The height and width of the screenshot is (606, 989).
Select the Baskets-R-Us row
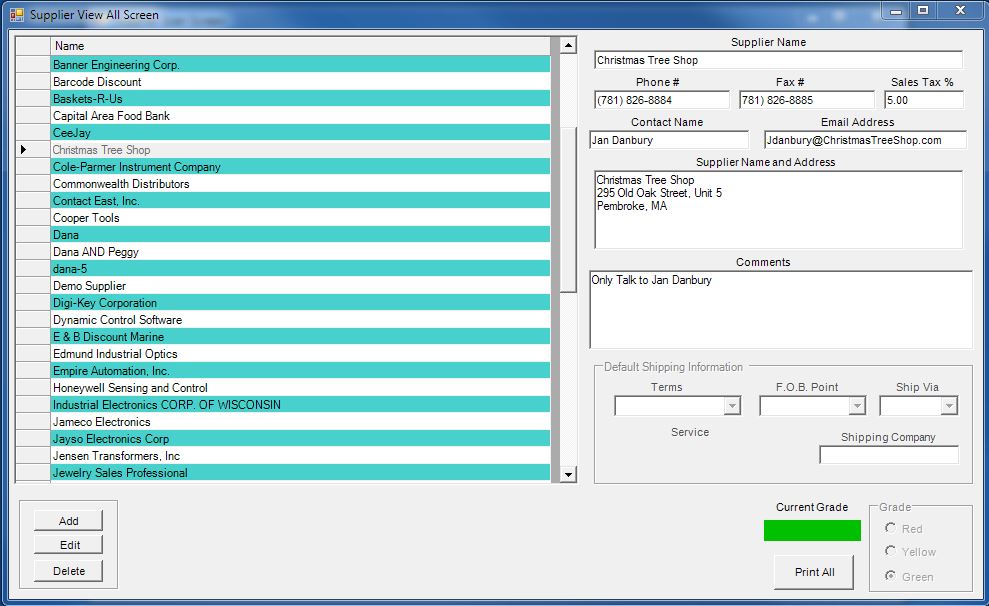[300, 98]
